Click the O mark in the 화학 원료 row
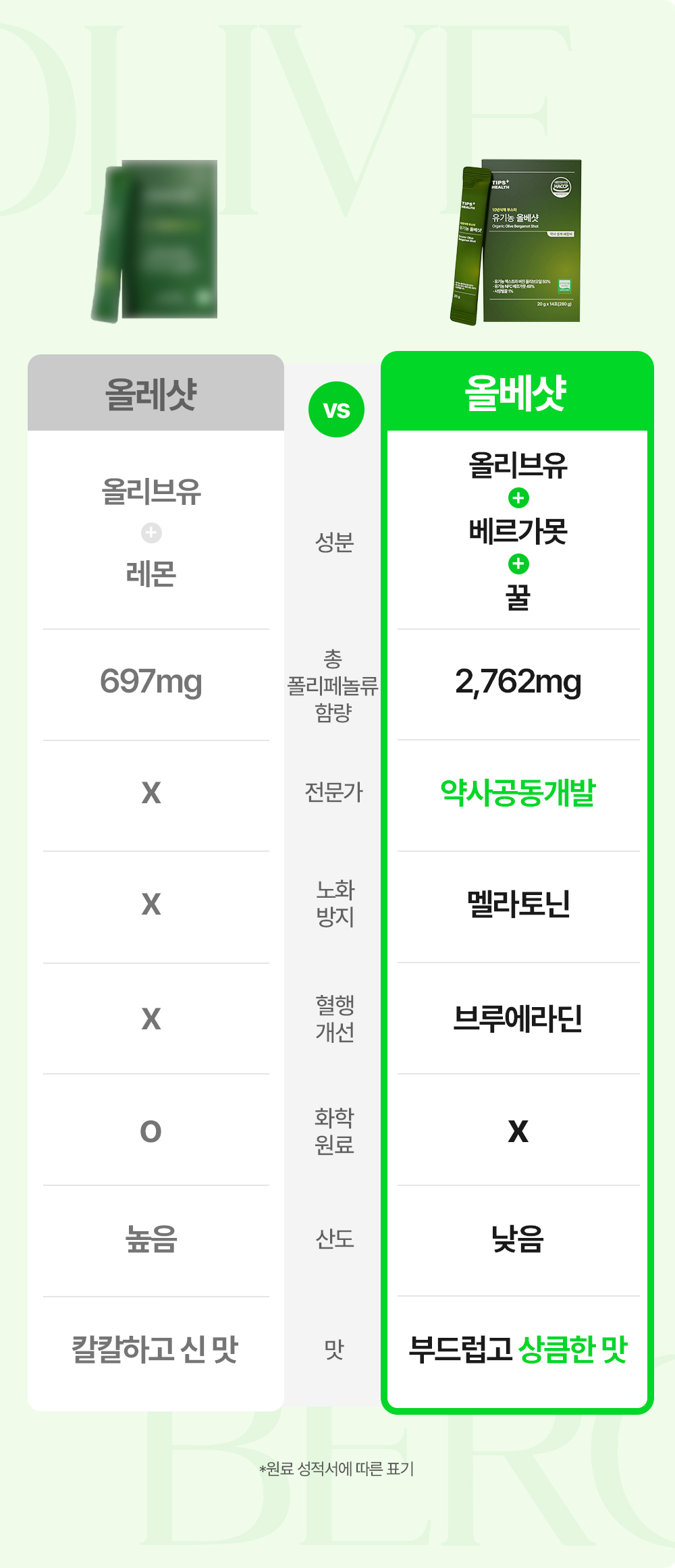Viewport: 675px width, 1568px height. point(151,1131)
